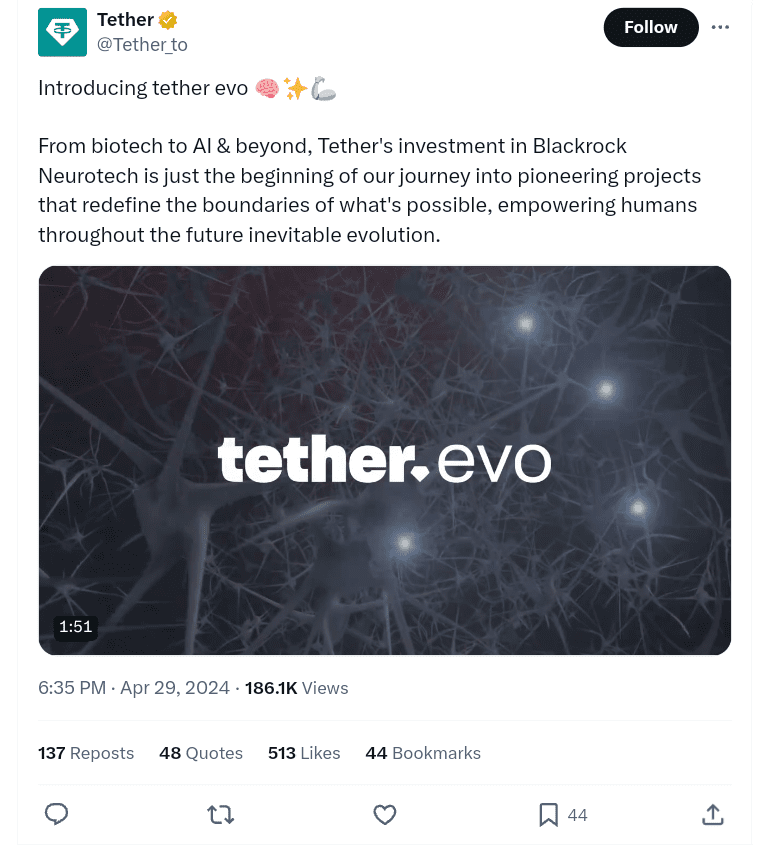Play the tether.evo video
The height and width of the screenshot is (845, 765).
click(x=385, y=460)
